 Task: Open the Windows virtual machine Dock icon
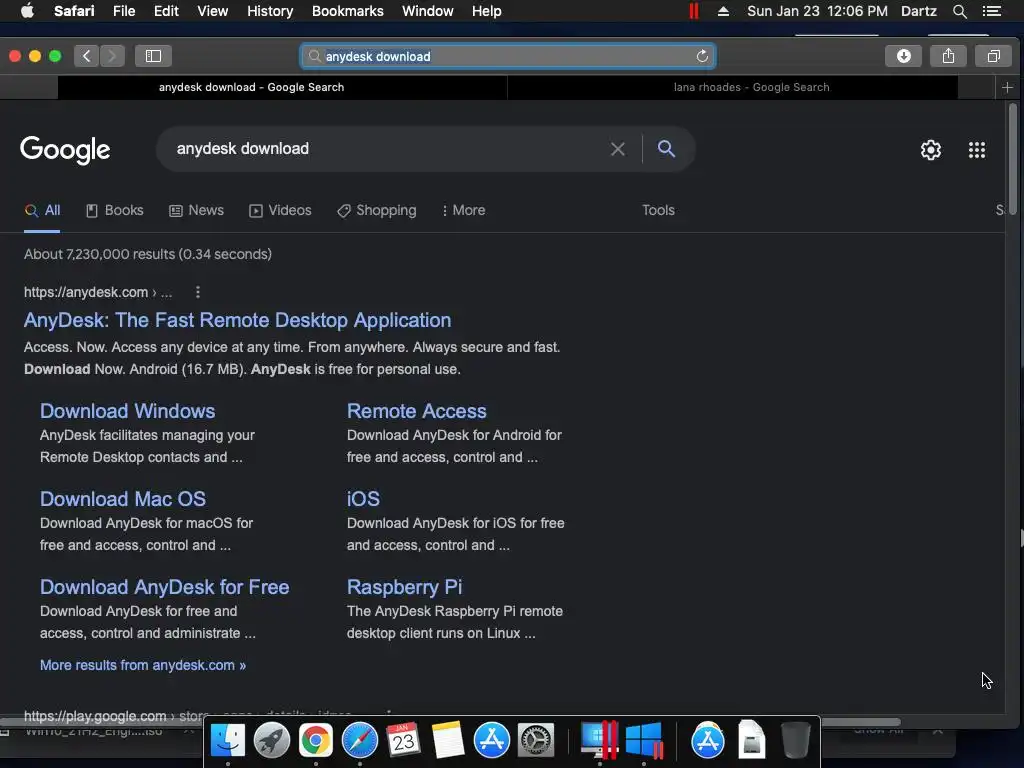pyautogui.click(x=644, y=741)
